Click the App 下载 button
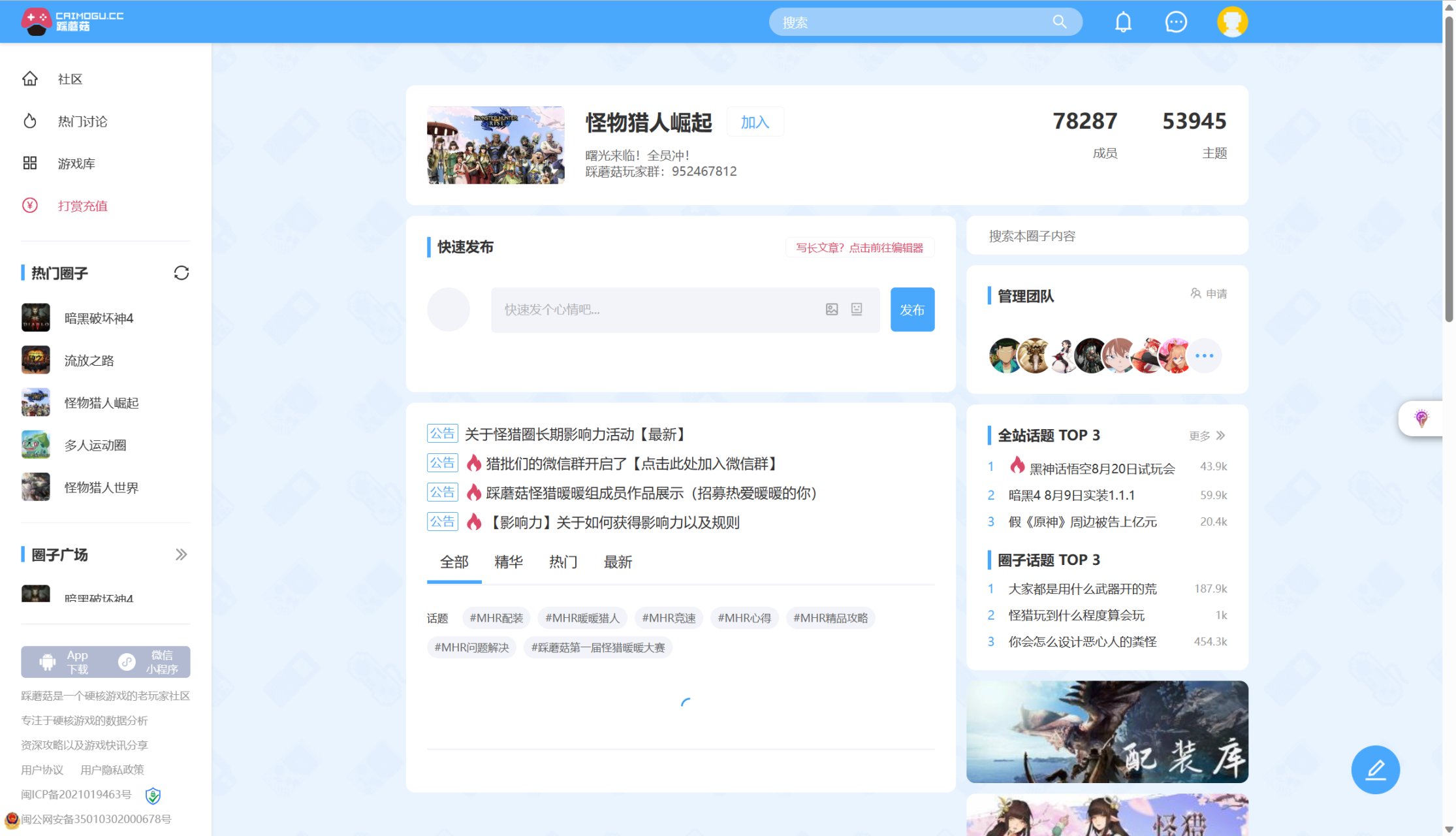Image resolution: width=1456 pixels, height=836 pixels. (x=63, y=662)
